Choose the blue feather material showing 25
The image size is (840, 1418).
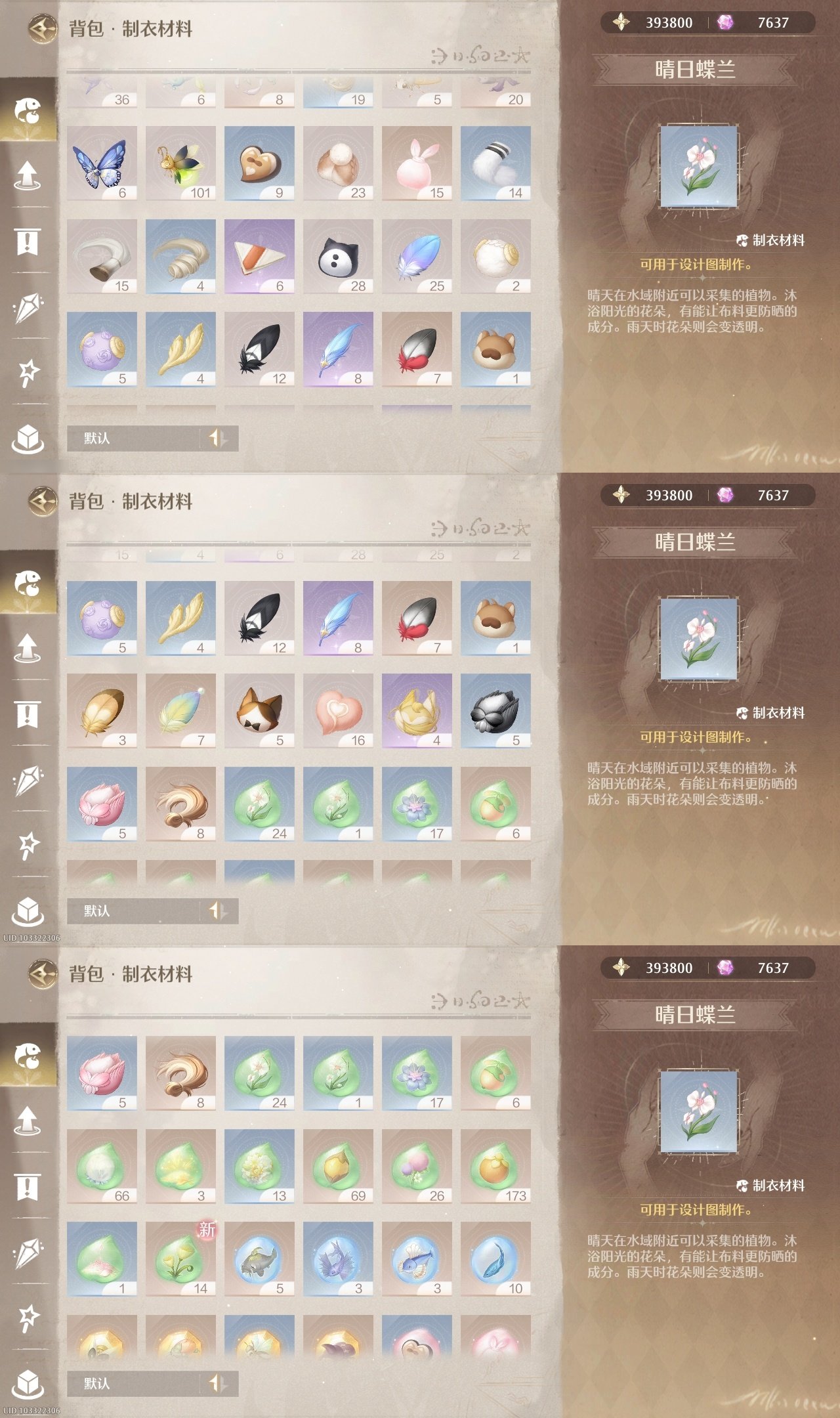coord(417,257)
